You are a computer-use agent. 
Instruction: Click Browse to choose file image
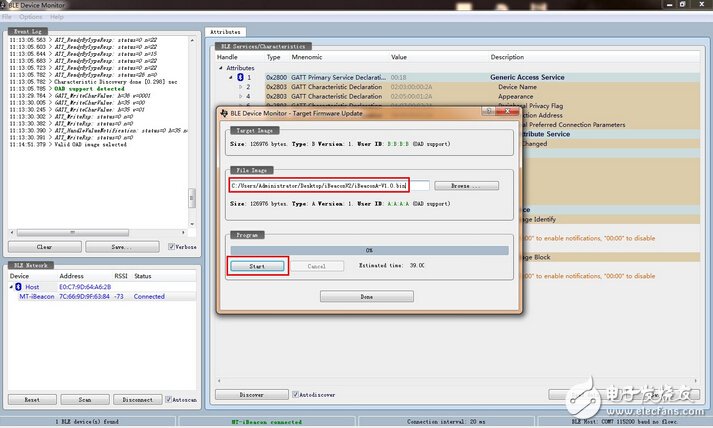coord(466,186)
